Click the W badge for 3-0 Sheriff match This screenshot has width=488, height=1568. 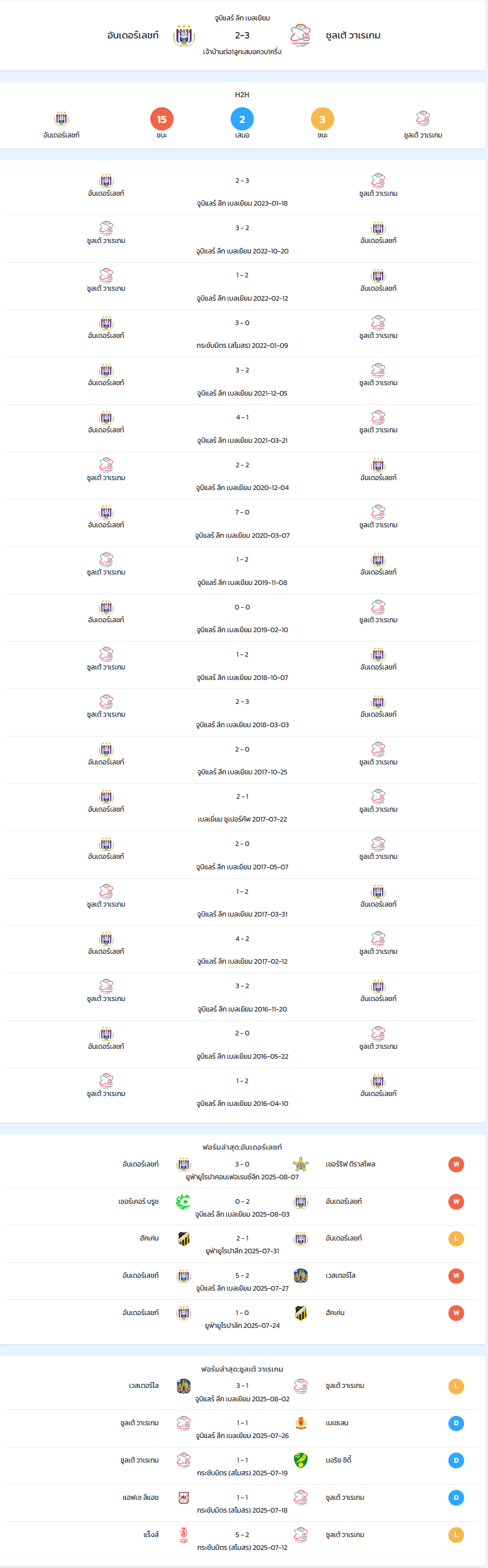457,1164
